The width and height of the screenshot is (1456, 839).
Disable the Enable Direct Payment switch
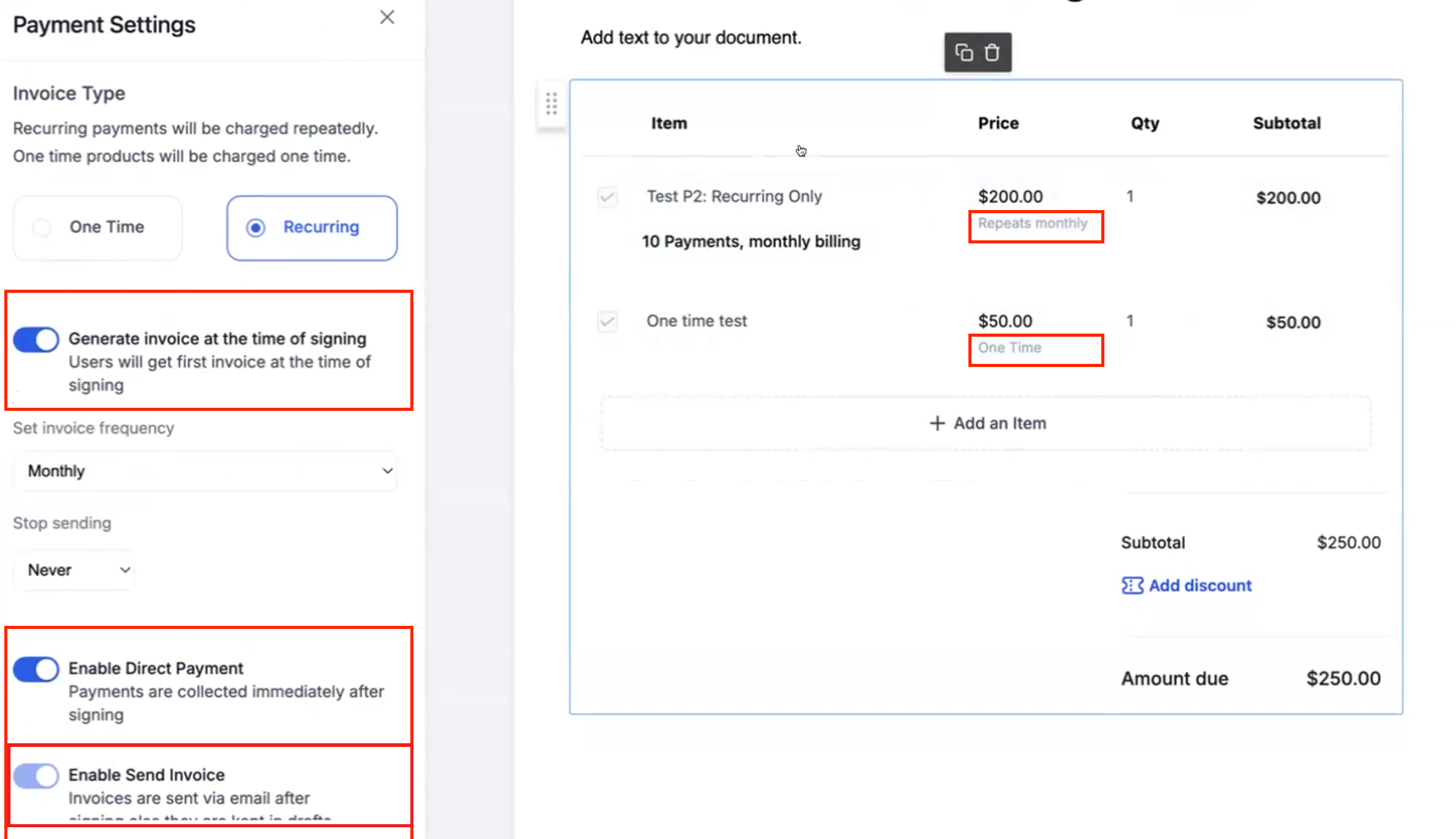pos(36,669)
